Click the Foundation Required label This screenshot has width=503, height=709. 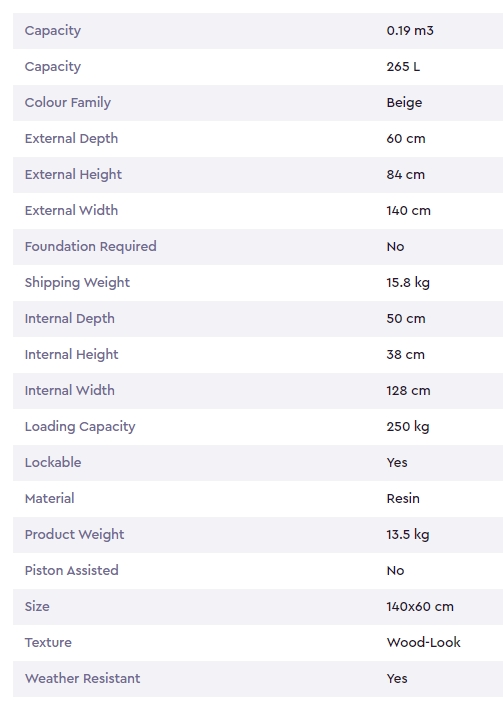point(90,247)
